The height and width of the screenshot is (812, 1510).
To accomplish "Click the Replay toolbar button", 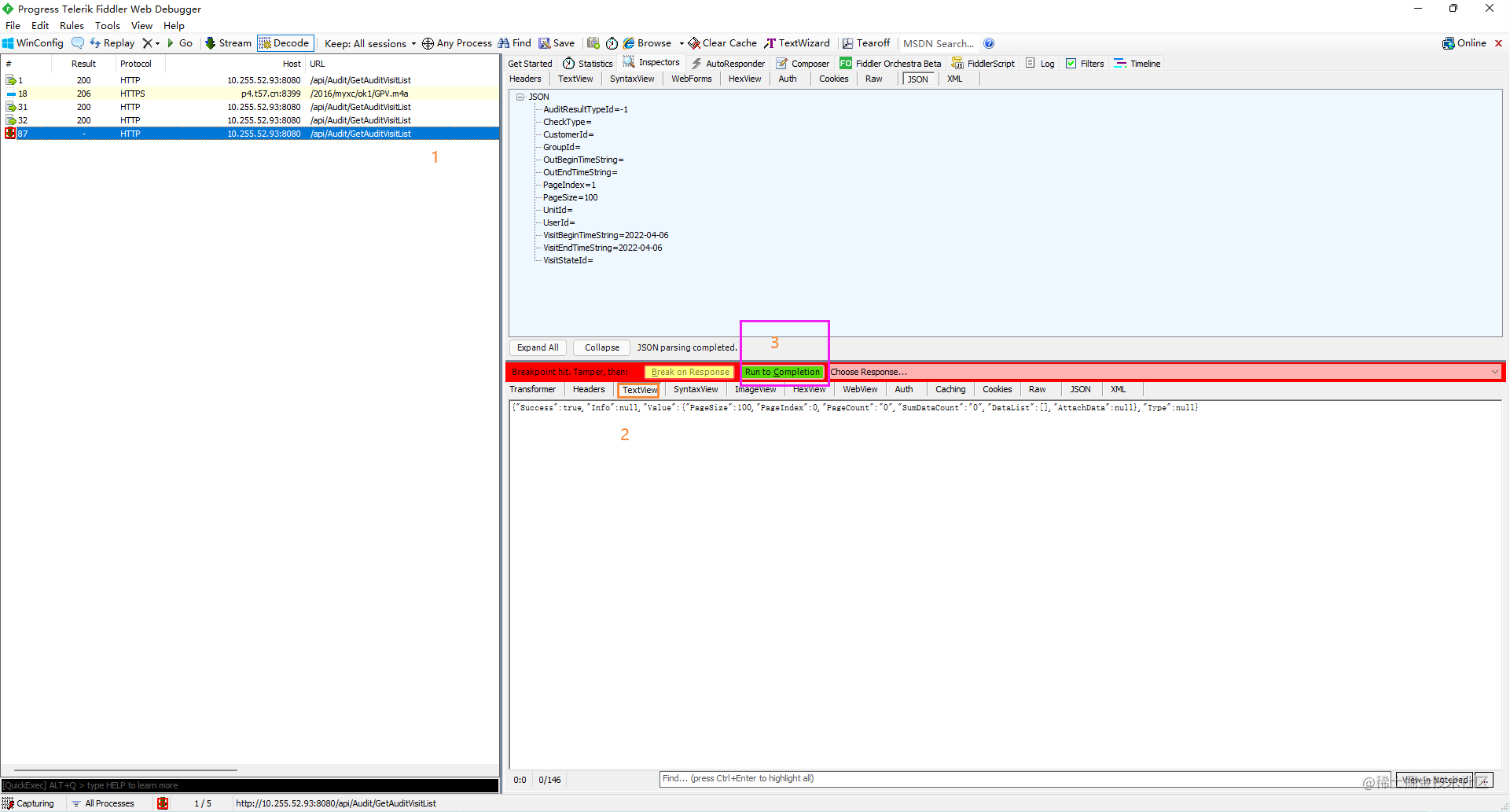I will pyautogui.click(x=112, y=43).
